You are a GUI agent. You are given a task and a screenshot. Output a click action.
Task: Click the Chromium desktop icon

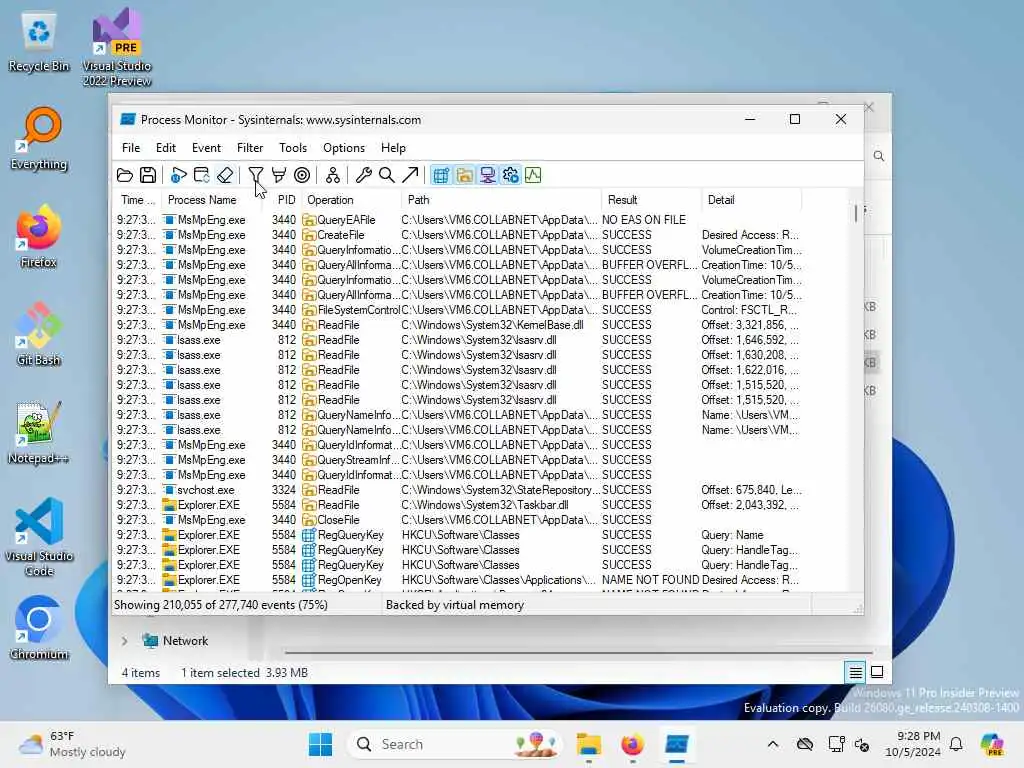pyautogui.click(x=39, y=628)
